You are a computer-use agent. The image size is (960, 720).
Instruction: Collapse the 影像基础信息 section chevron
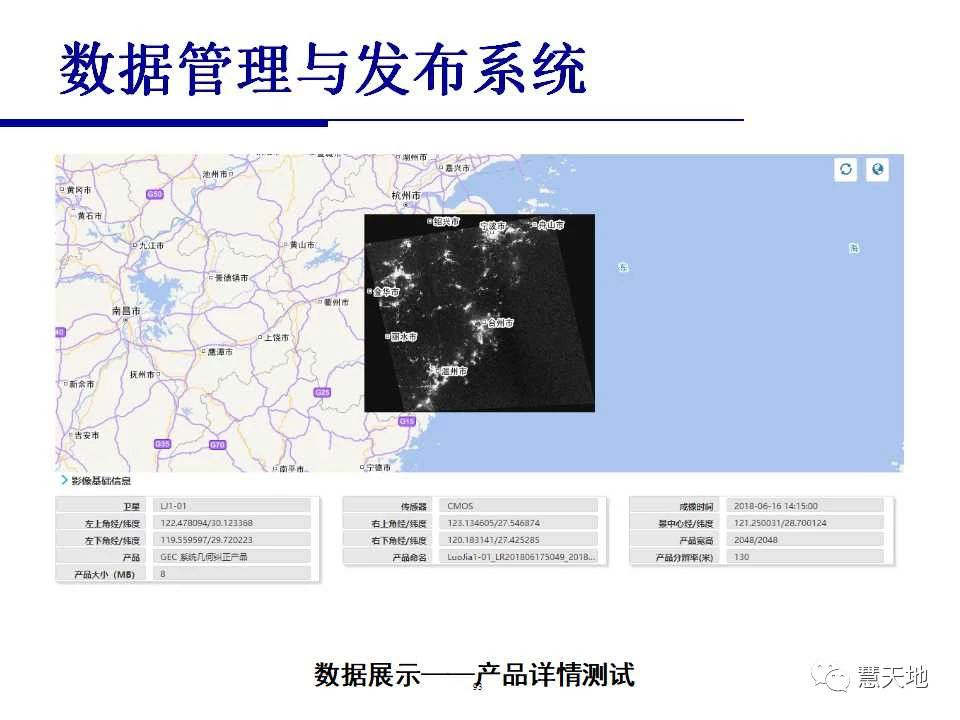[63, 481]
